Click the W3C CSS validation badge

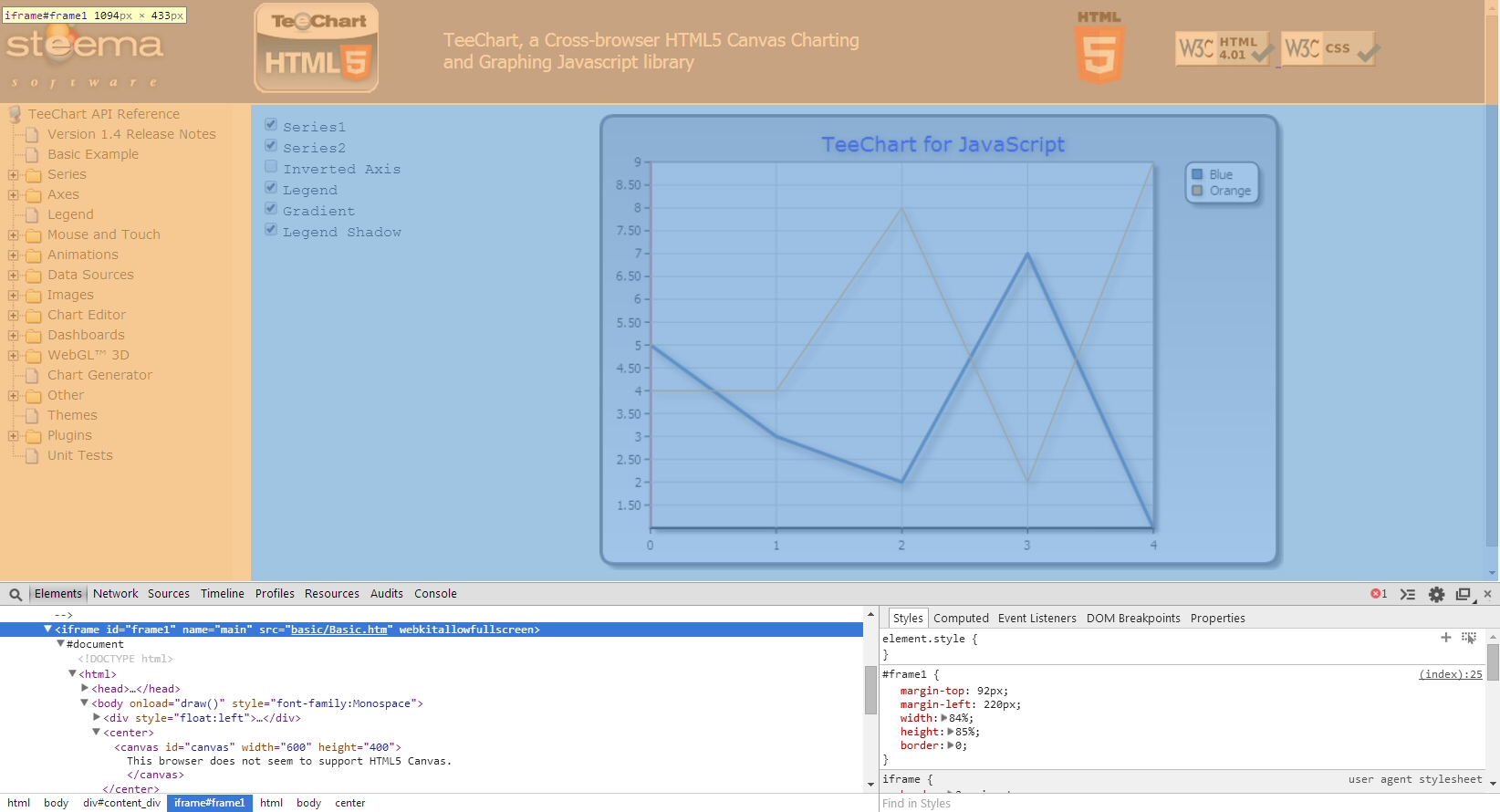pos(1331,48)
